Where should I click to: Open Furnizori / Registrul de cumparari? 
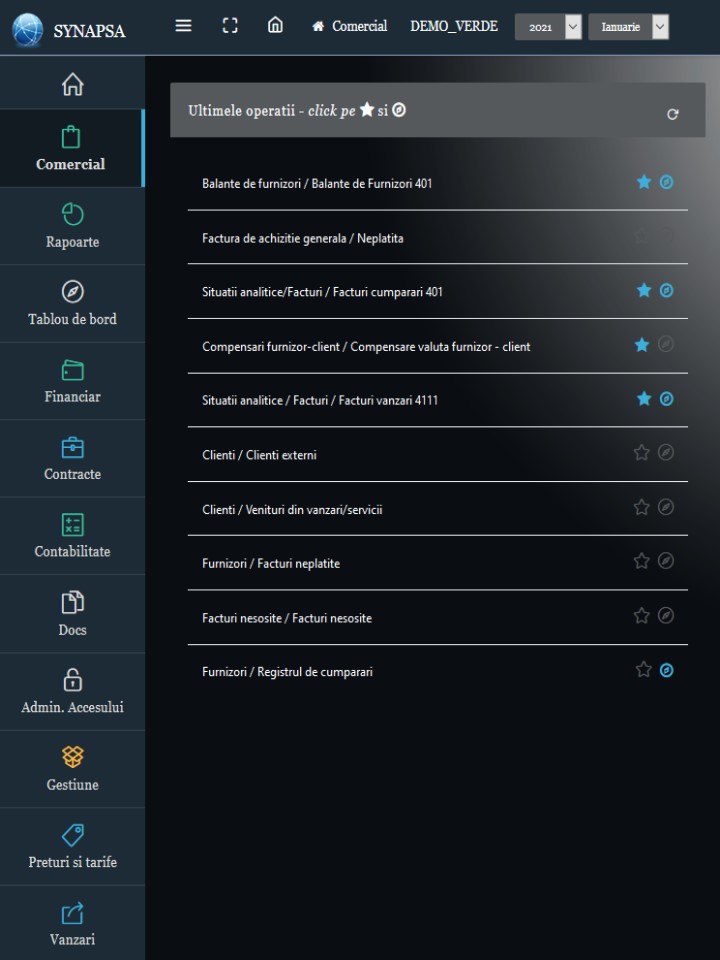[x=287, y=672]
